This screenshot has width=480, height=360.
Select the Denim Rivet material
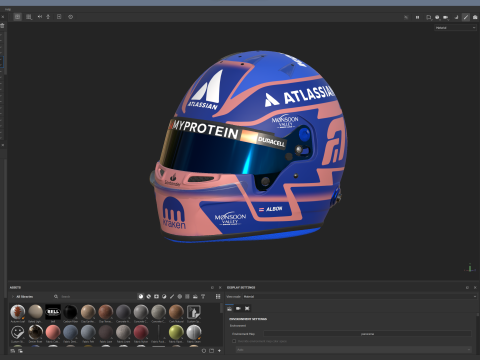(x=35, y=332)
